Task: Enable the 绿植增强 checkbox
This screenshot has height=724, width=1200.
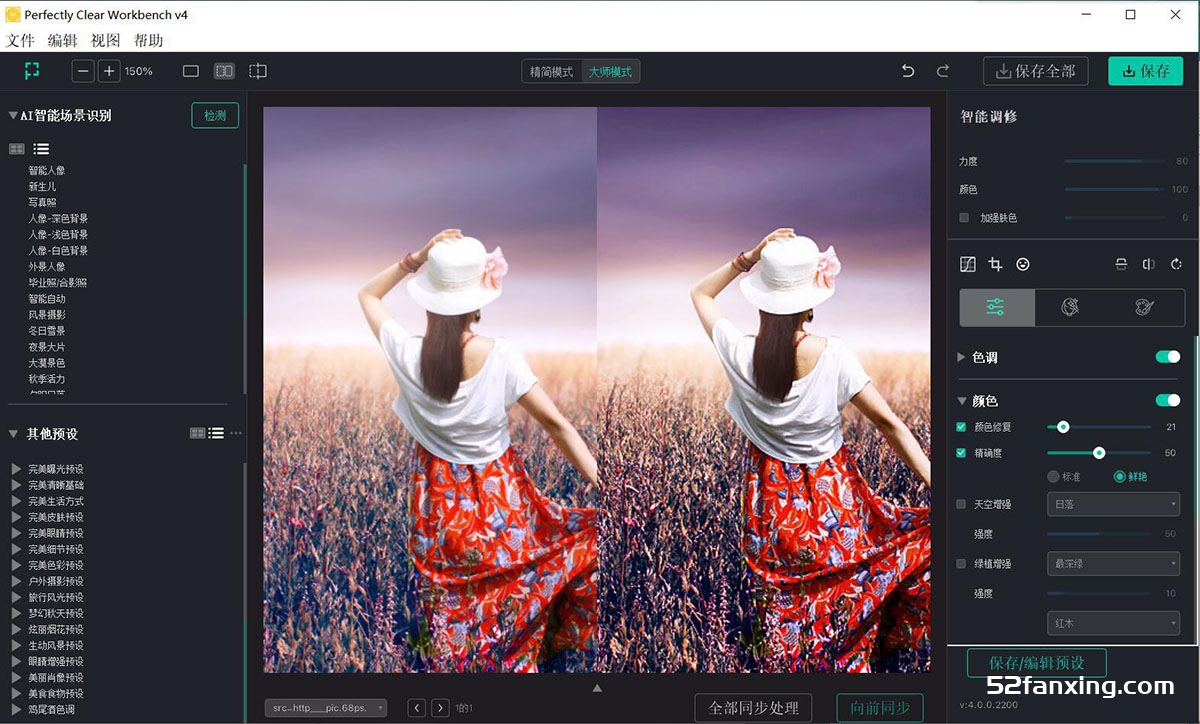Action: [961, 564]
